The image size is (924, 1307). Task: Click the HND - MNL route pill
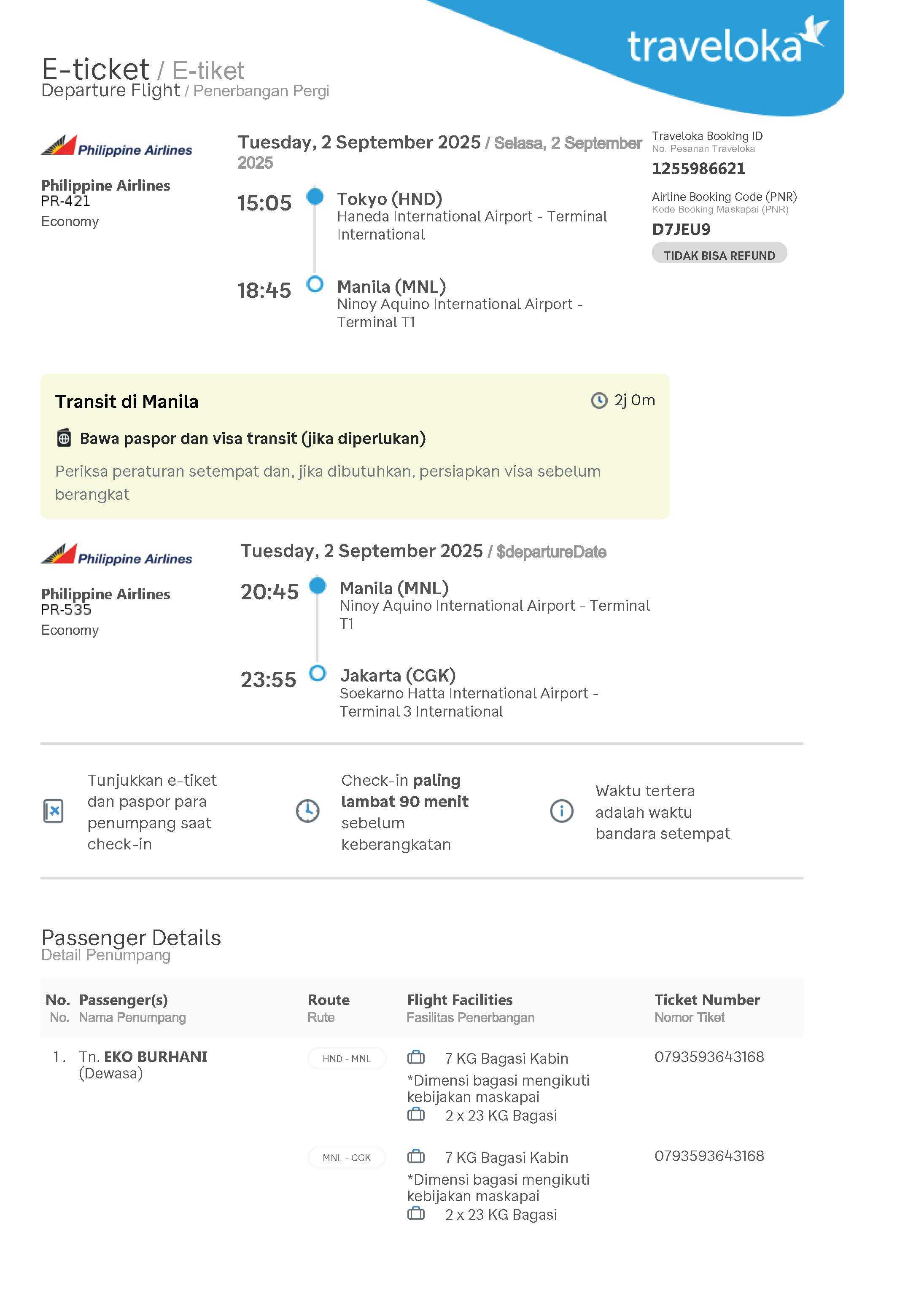tap(346, 1059)
